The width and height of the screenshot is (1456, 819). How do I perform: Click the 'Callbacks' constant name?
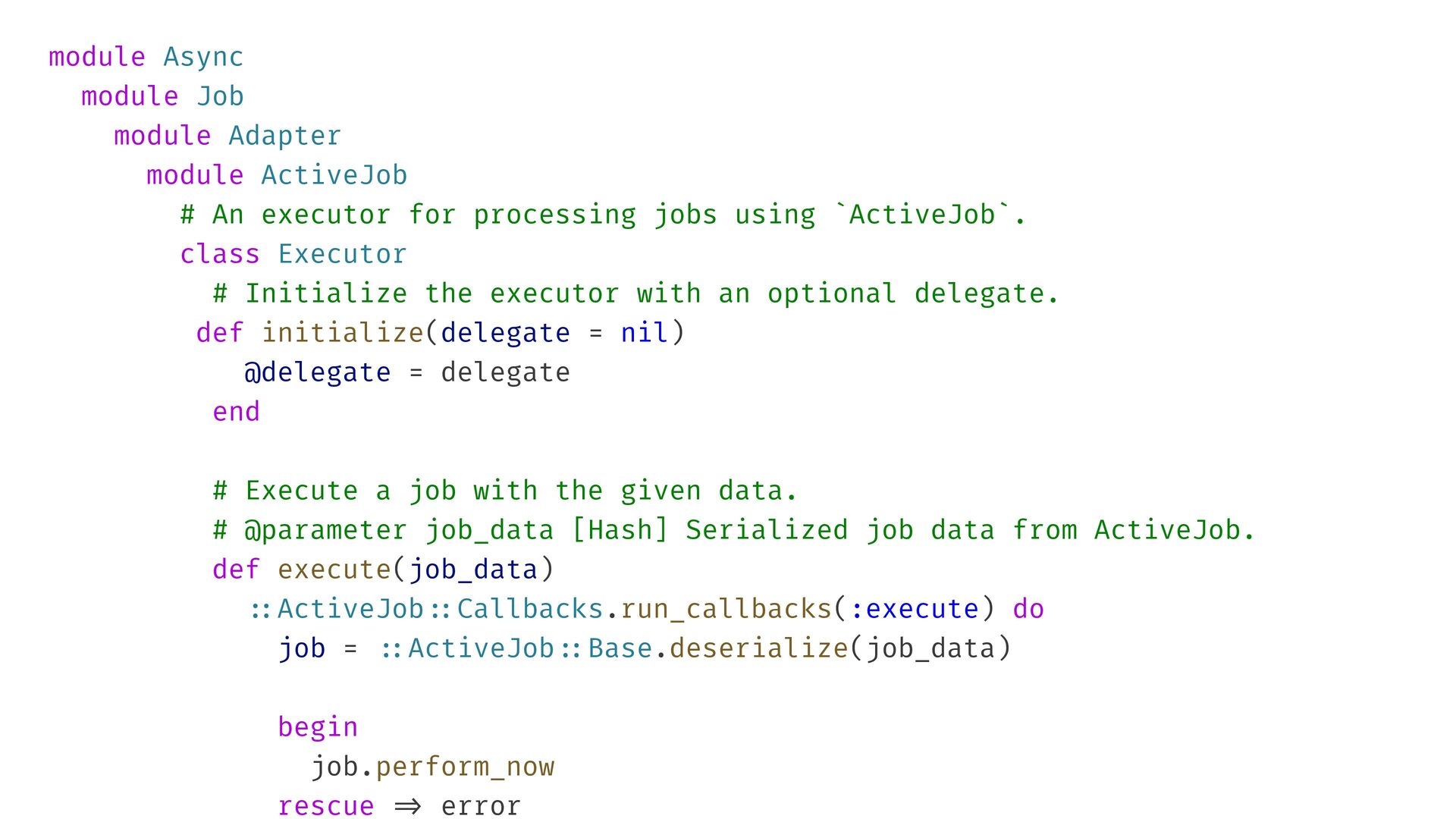[x=529, y=610]
